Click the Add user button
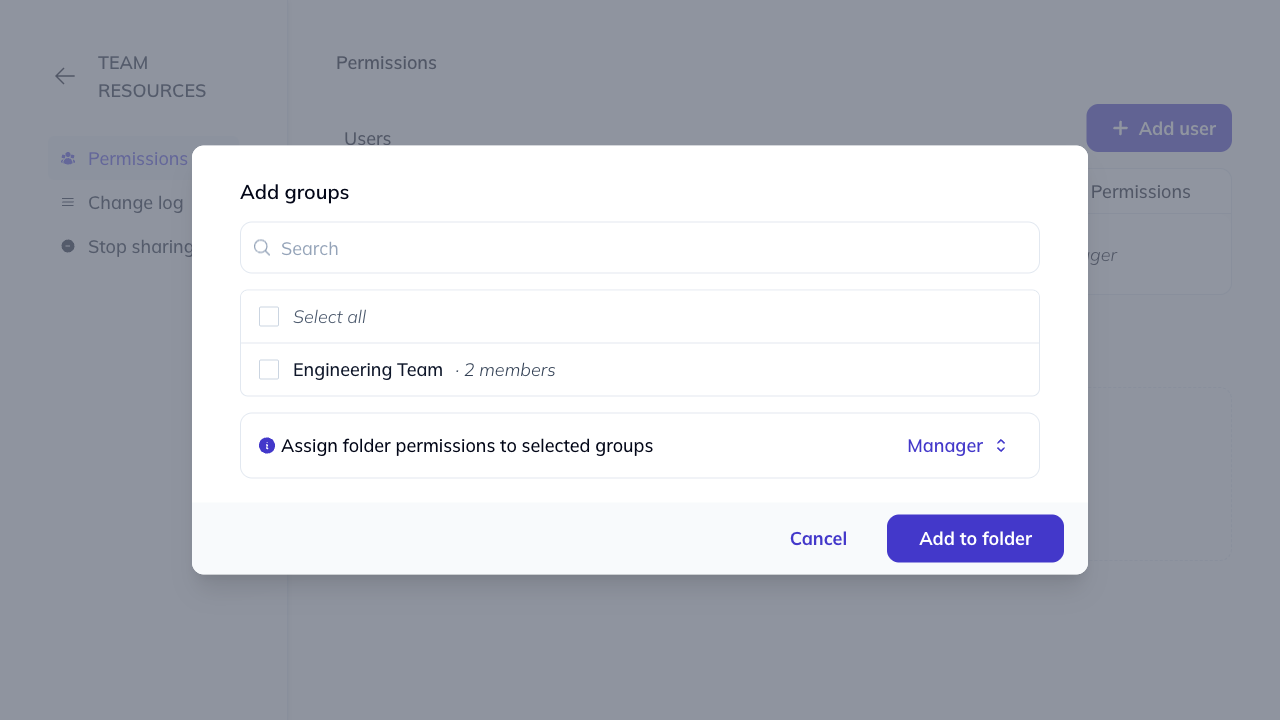The image size is (1280, 720). point(1159,128)
